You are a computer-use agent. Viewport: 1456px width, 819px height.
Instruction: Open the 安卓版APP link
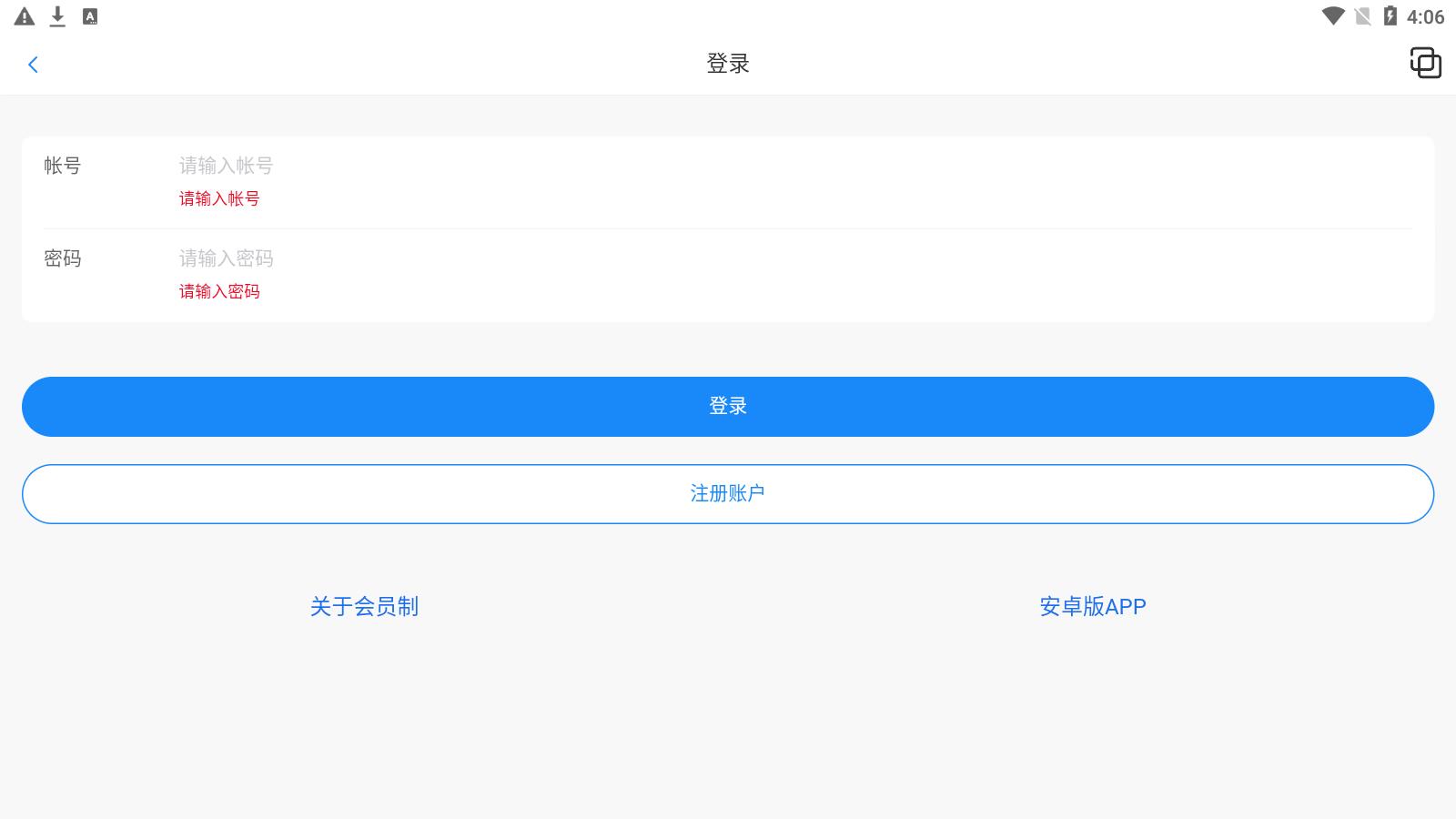pos(1092,606)
